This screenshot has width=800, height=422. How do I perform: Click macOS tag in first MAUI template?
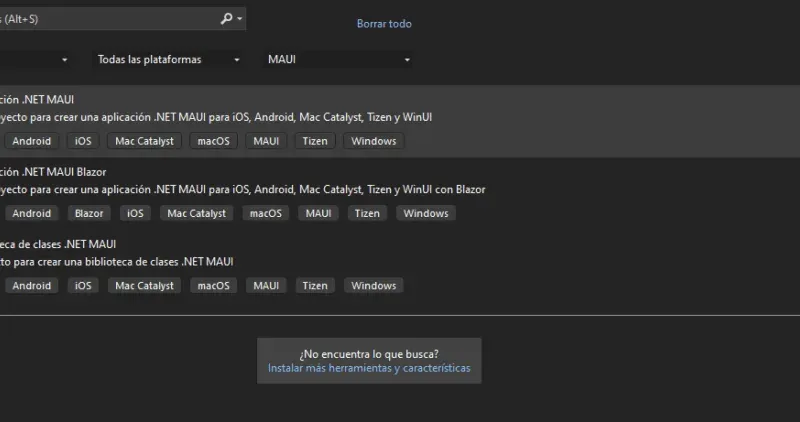(214, 141)
